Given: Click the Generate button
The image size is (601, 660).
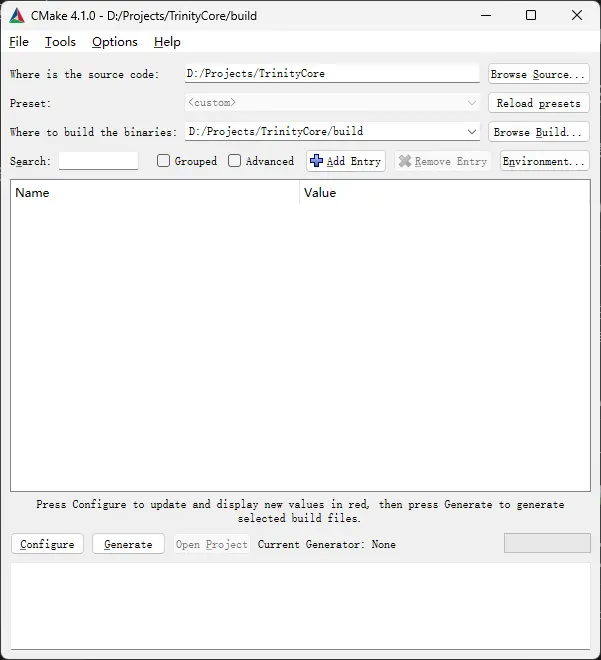Looking at the screenshot, I should click(128, 544).
